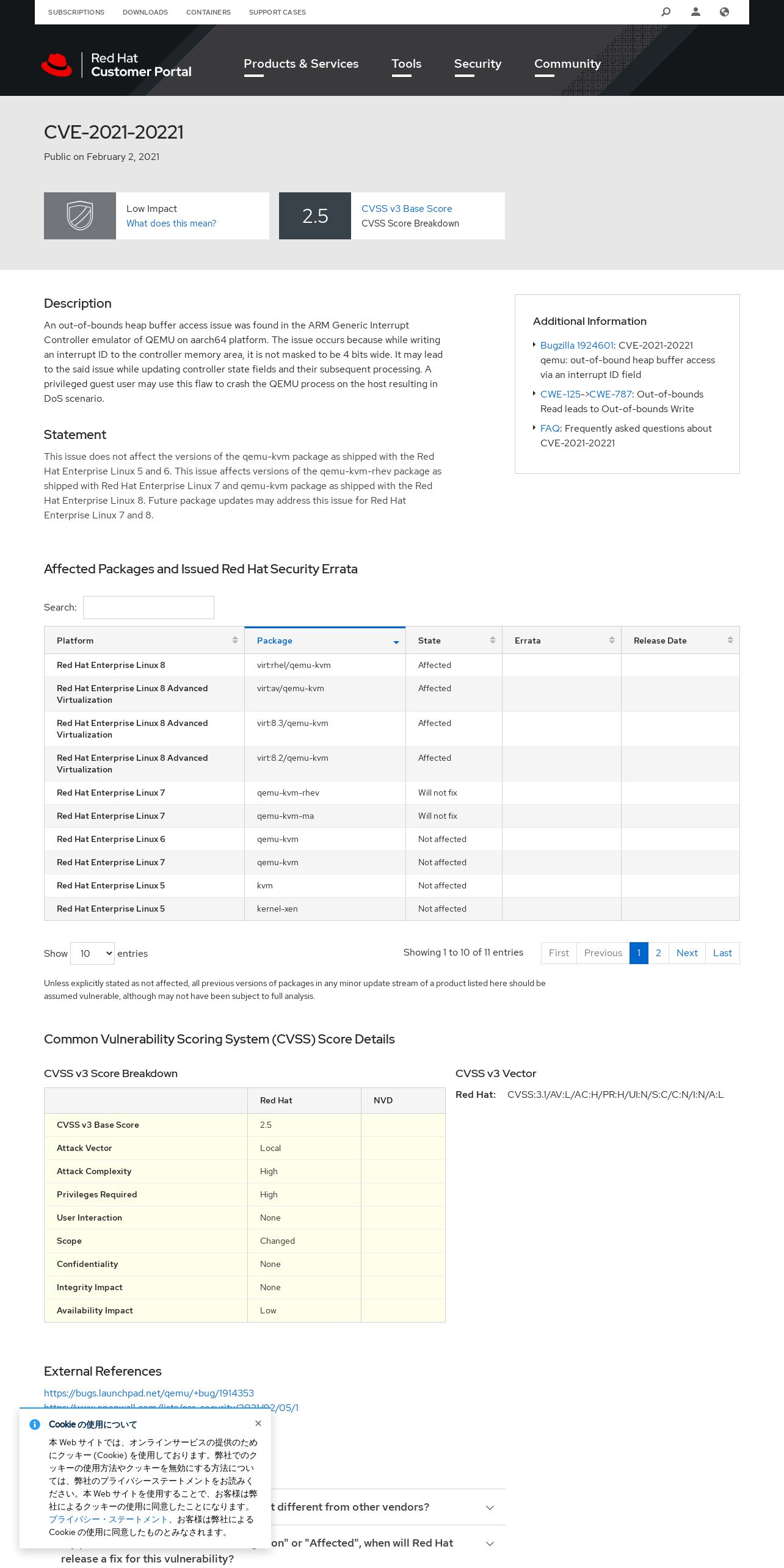Click the 'NVD' column header

tap(403, 1100)
